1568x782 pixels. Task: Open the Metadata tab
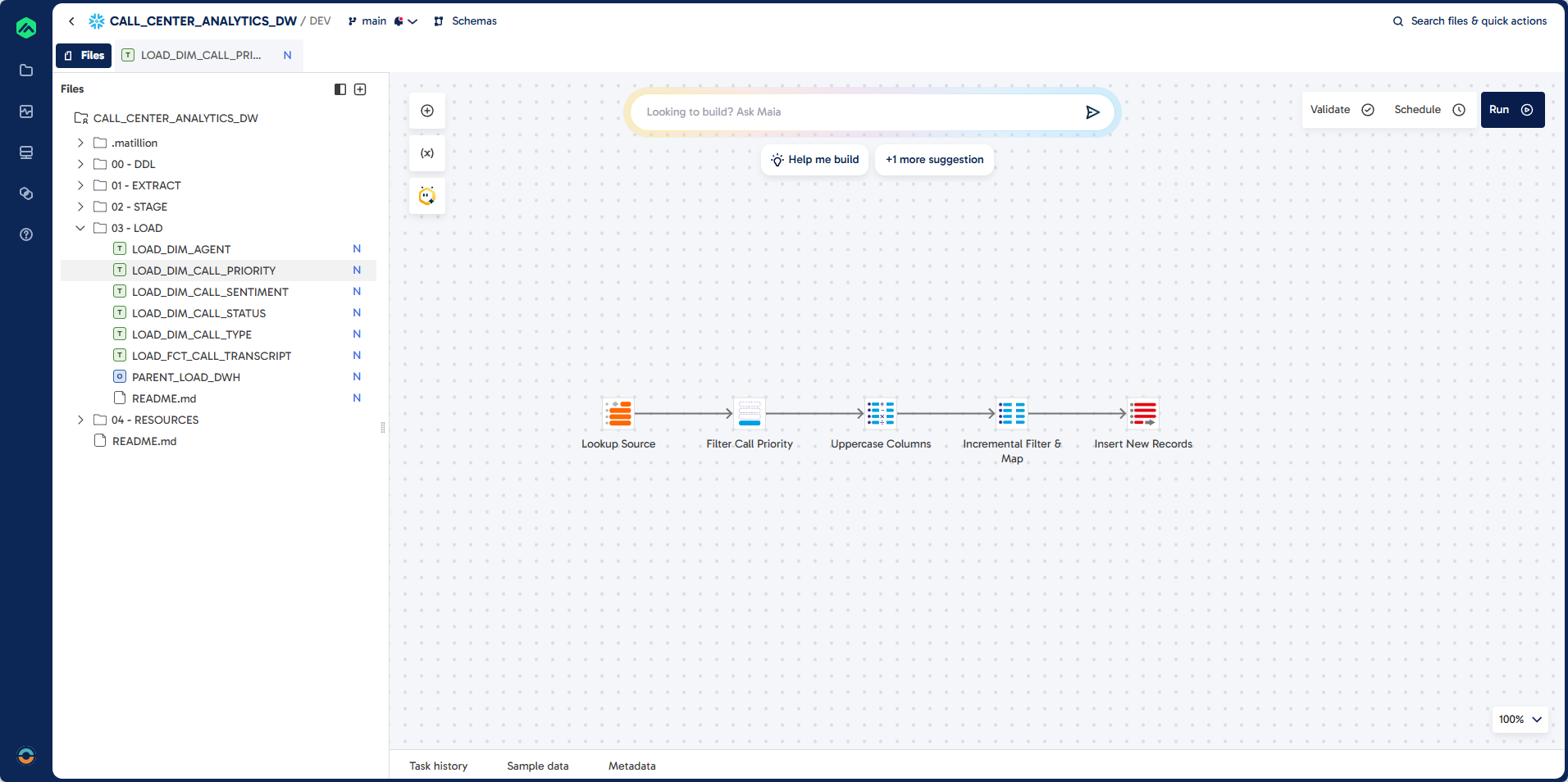click(631, 766)
